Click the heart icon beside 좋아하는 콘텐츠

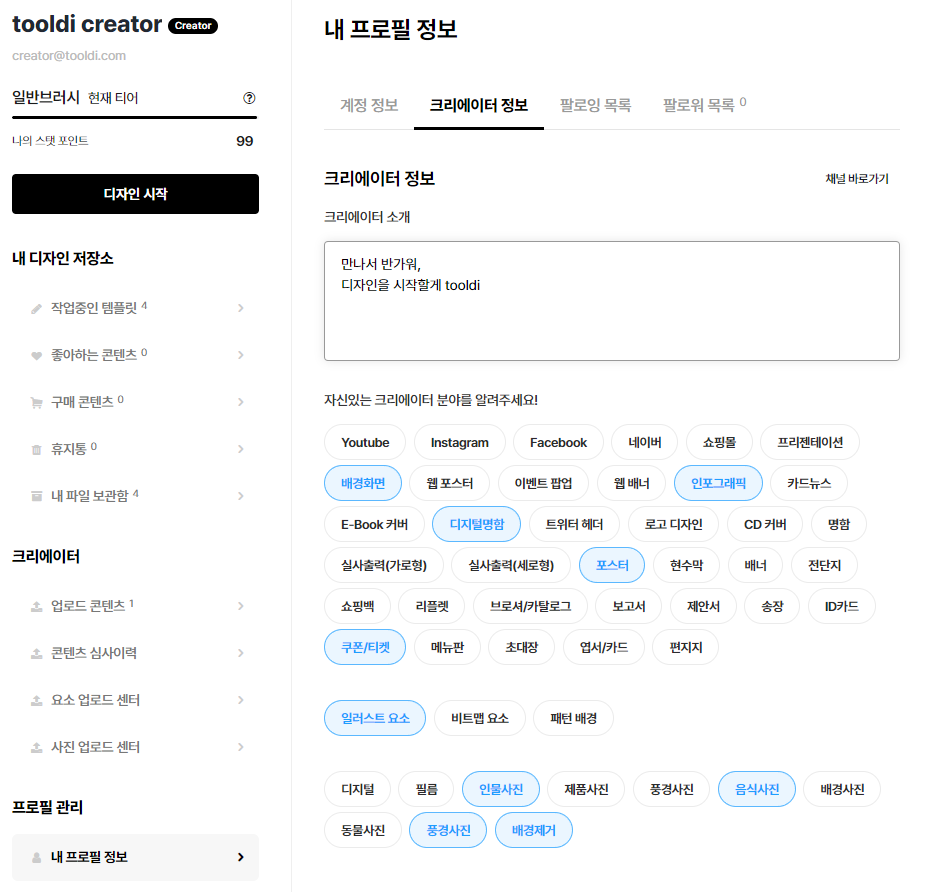37,355
